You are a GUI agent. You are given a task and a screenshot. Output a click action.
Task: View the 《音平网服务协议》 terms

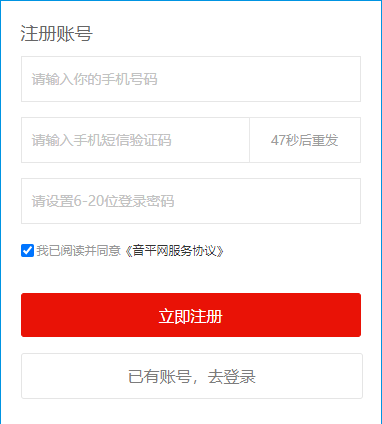pos(174,251)
